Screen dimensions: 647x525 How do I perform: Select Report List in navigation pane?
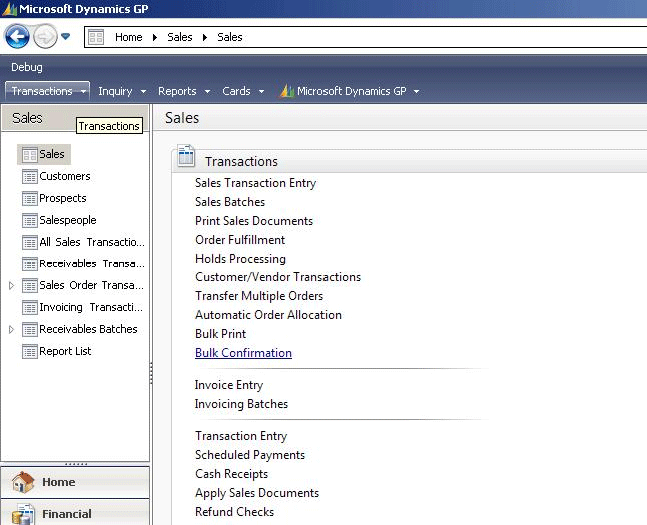[65, 351]
